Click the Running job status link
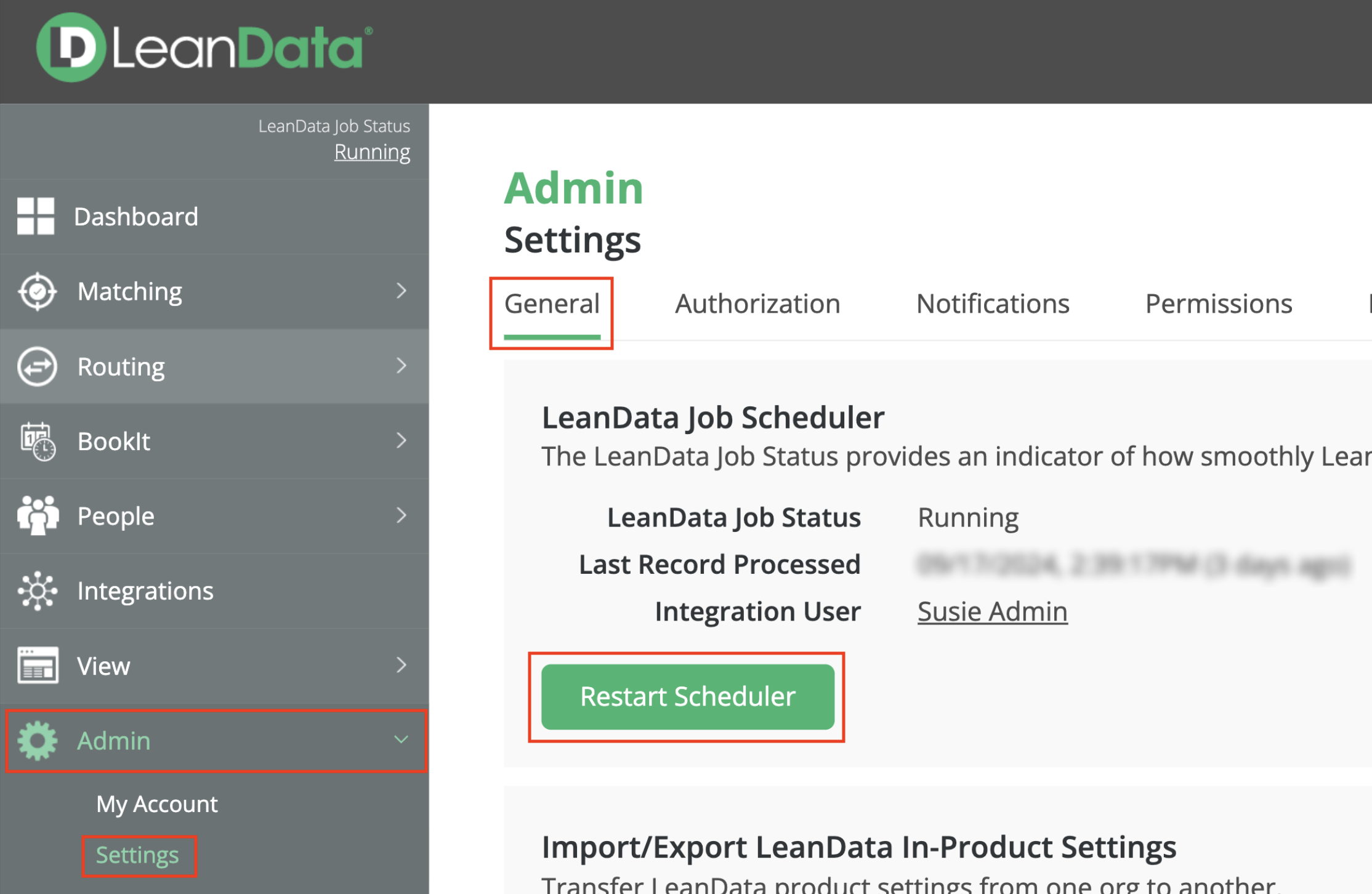1372x894 pixels. tap(372, 152)
